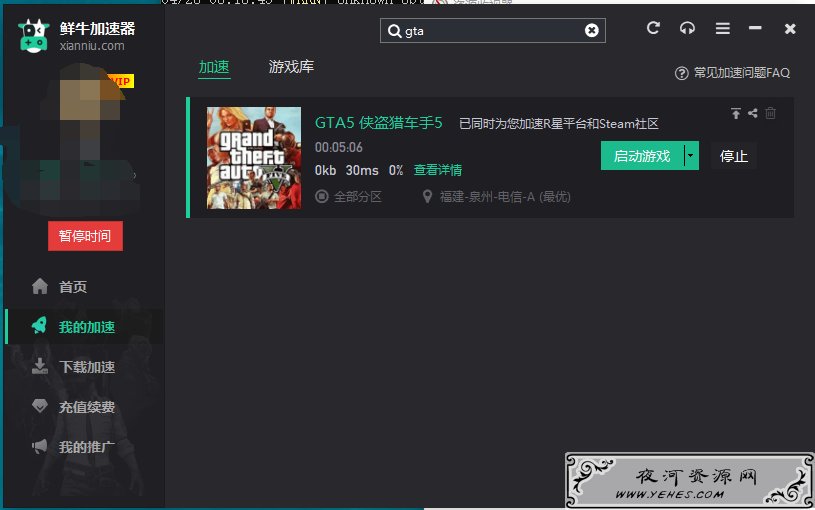815x510 pixels.
Task: Click the VIP badge
Action: [x=121, y=81]
